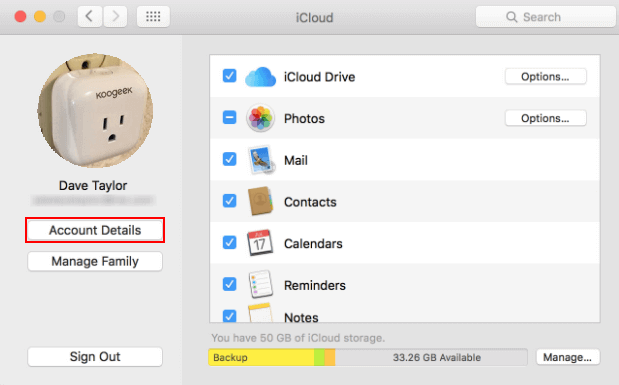619x385 pixels.
Task: Click the Notes label
Action: tap(301, 317)
